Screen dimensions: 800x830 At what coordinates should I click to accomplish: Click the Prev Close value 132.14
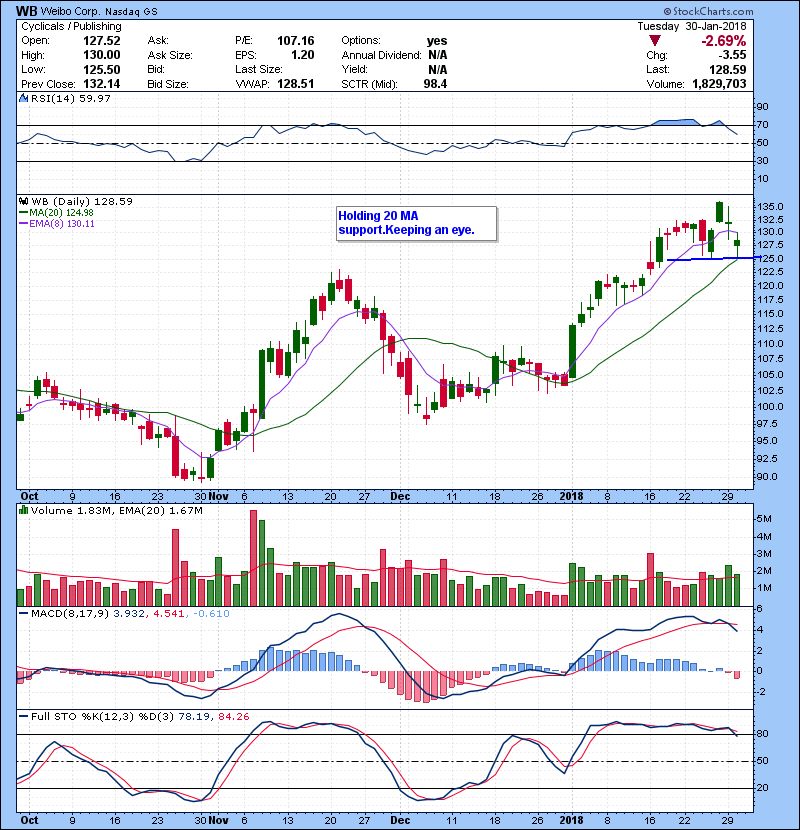point(102,84)
